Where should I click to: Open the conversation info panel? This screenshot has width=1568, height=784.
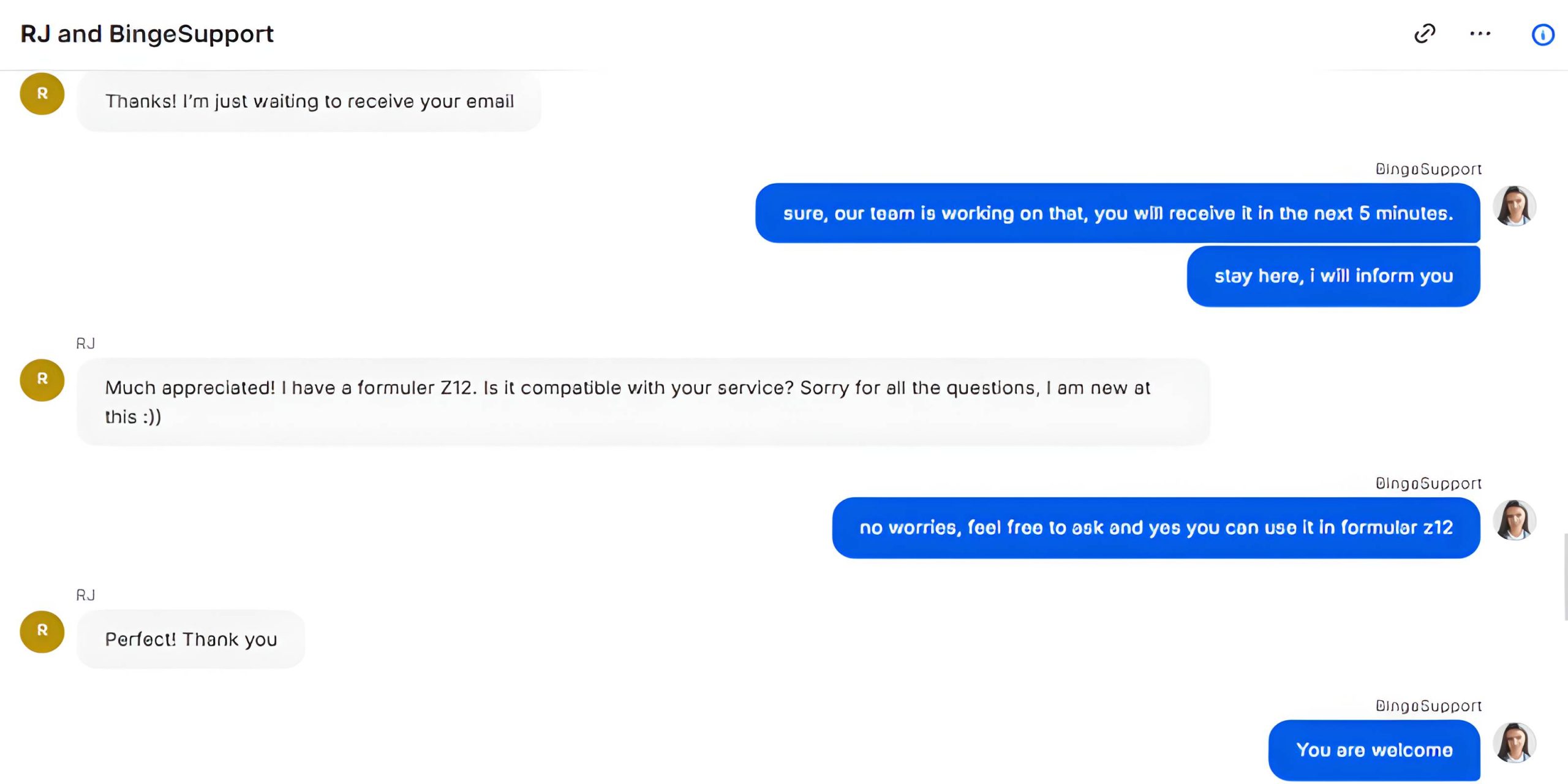click(x=1542, y=35)
